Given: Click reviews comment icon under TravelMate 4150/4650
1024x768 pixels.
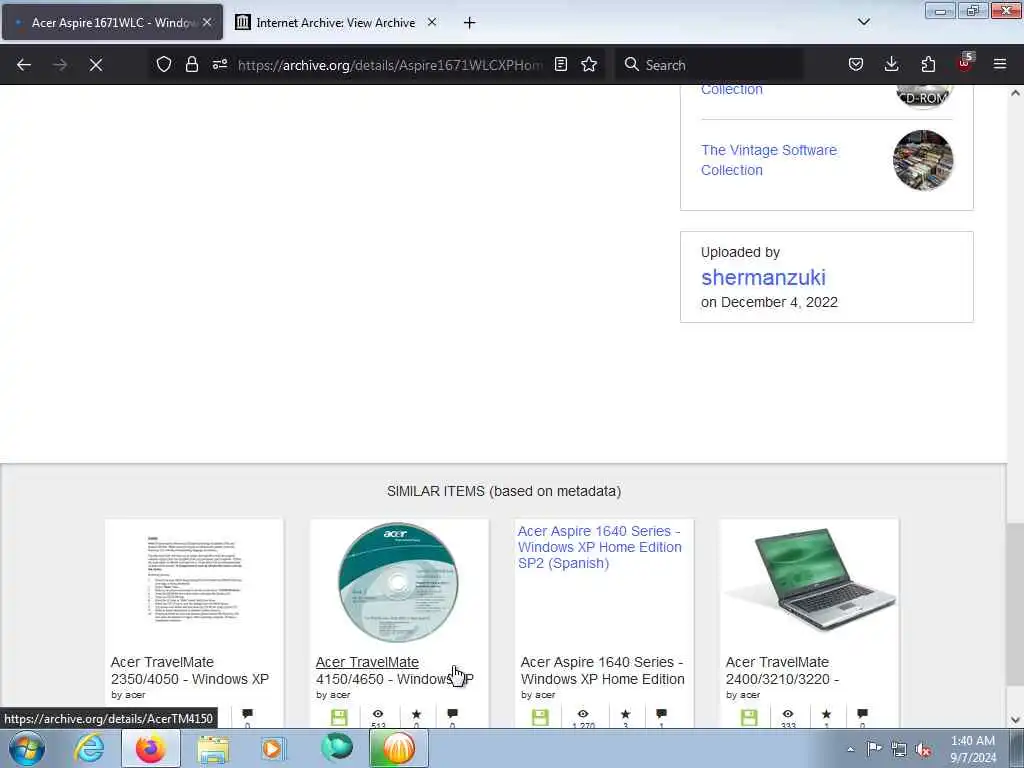Looking at the screenshot, I should tap(453, 714).
